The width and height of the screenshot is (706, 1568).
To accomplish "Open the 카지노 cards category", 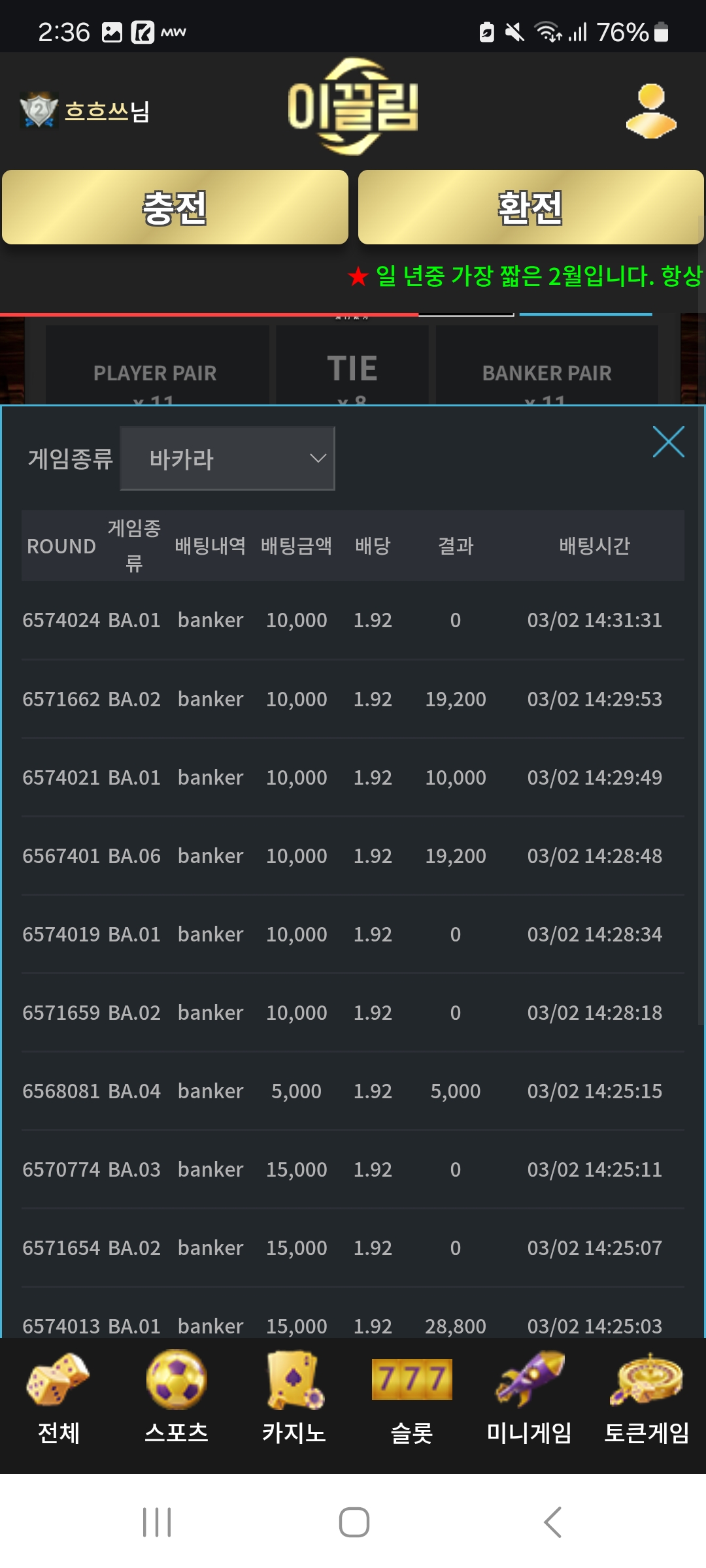I will pyautogui.click(x=294, y=1398).
